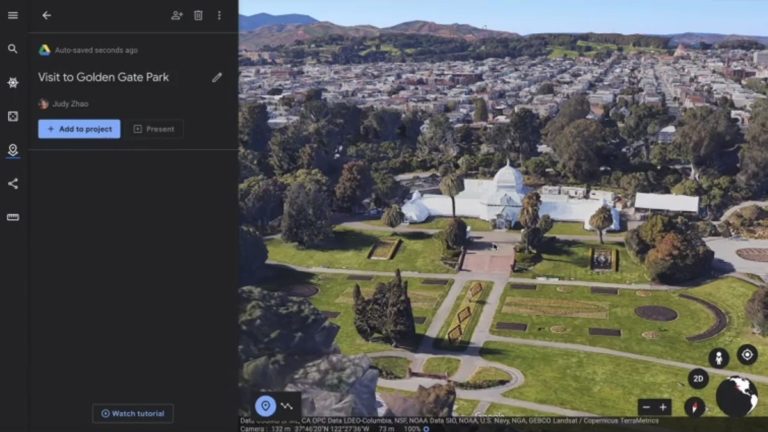Toggle the 2D view button
The height and width of the screenshot is (432, 768).
[697, 379]
